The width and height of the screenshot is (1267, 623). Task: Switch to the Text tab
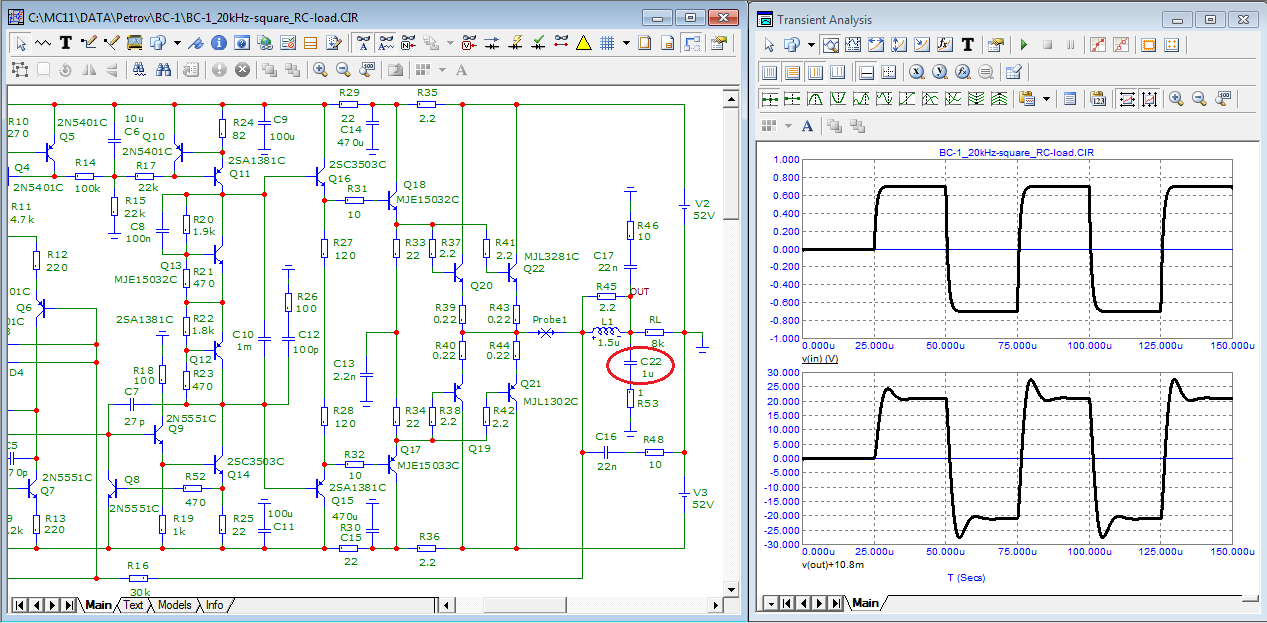133,605
